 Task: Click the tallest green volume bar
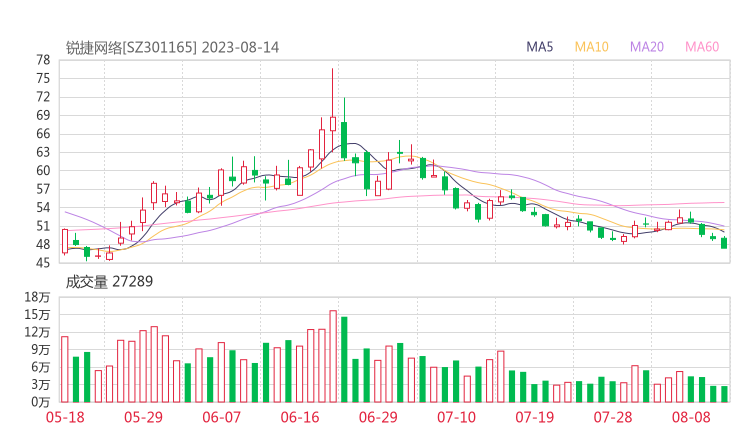point(344,360)
